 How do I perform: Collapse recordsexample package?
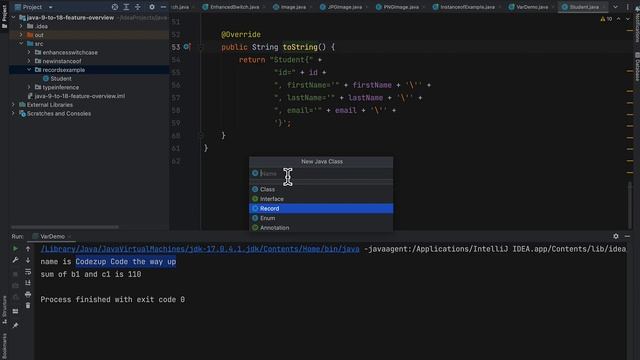tap(29, 70)
